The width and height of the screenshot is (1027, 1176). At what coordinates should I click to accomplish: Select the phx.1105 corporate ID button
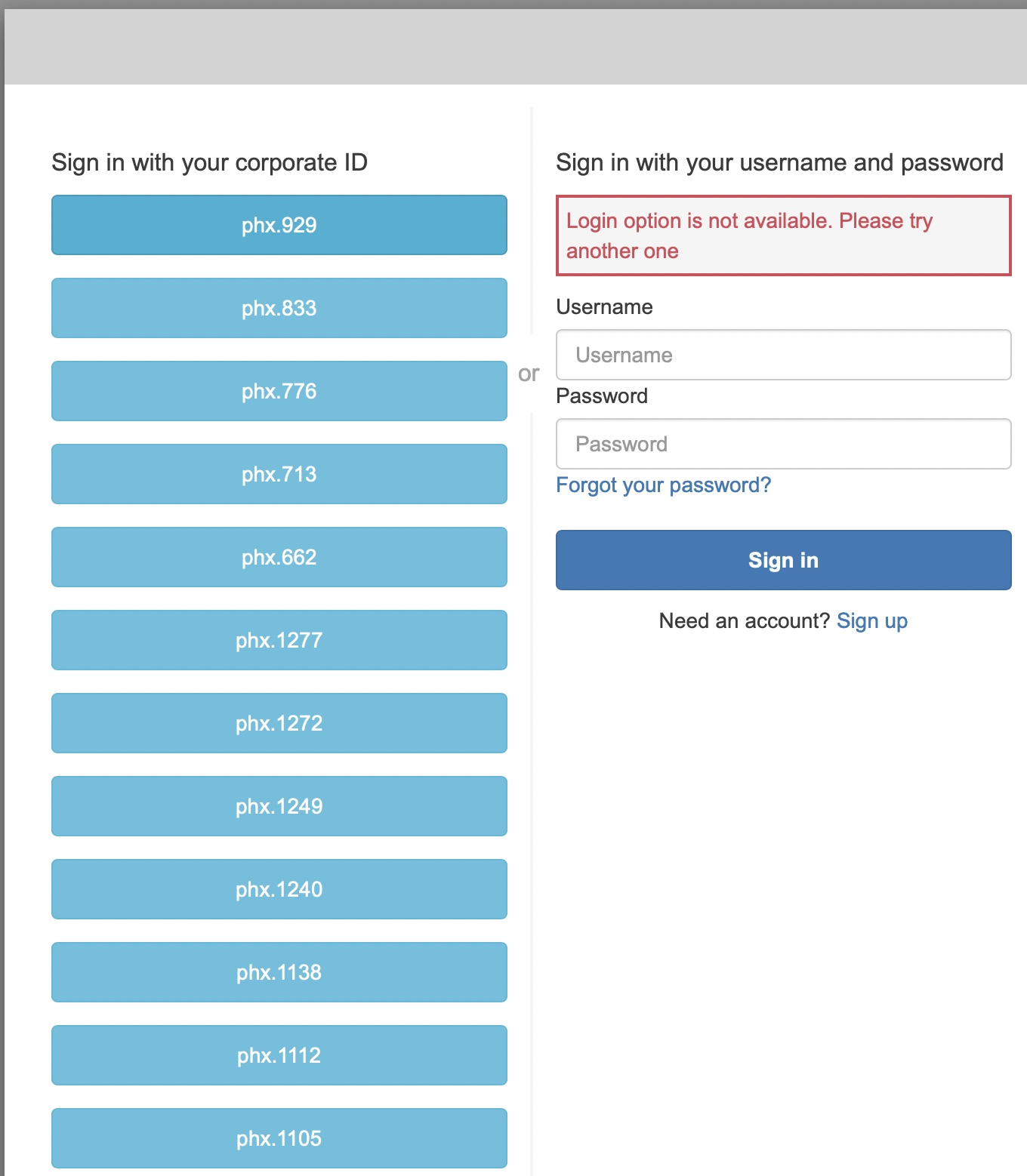pyautogui.click(x=279, y=1138)
